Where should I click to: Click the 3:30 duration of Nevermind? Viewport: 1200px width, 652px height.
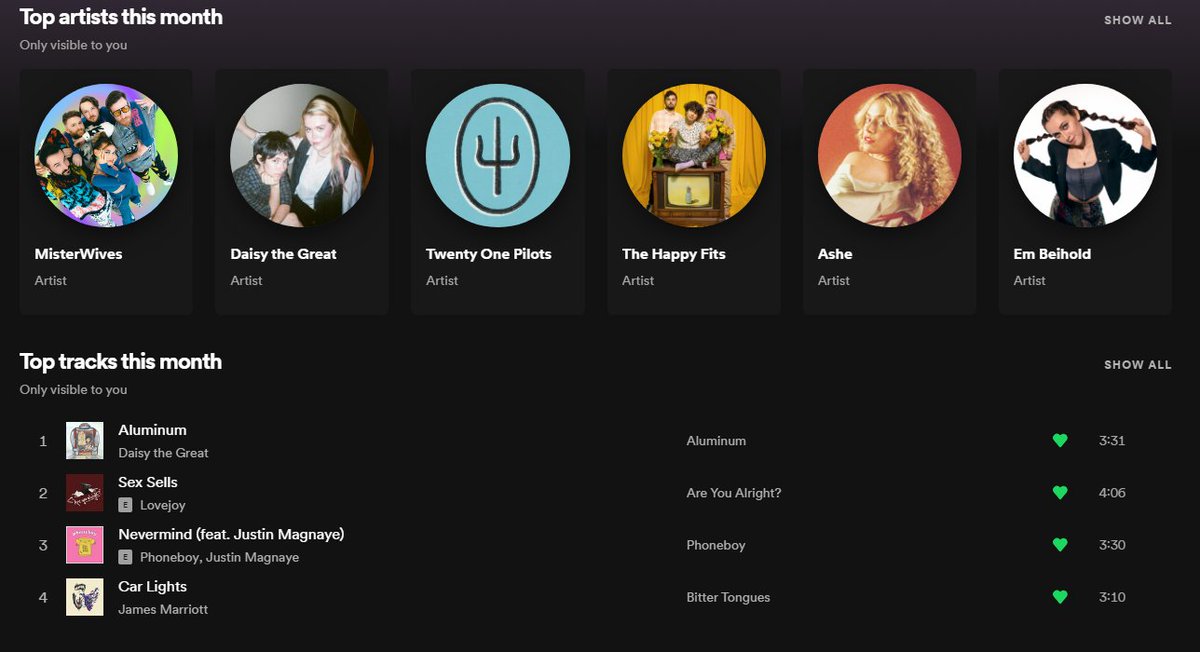click(1112, 545)
